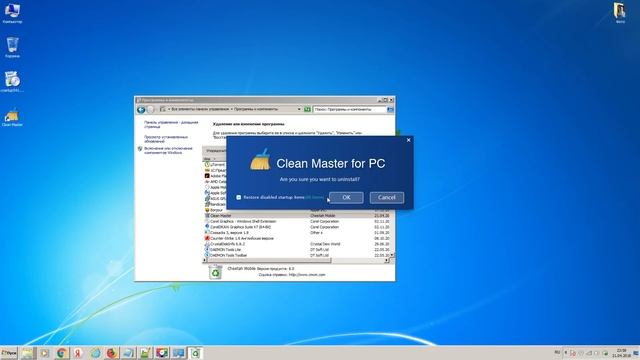Viewport: 640px width, 360px height.
Task: Open Yandex browser from the taskbar
Action: pos(78,353)
